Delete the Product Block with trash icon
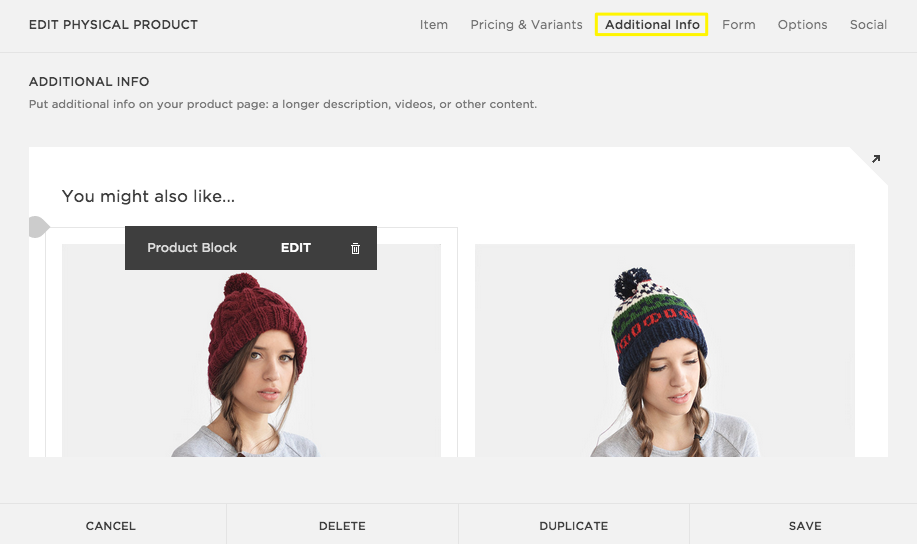 click(x=355, y=248)
